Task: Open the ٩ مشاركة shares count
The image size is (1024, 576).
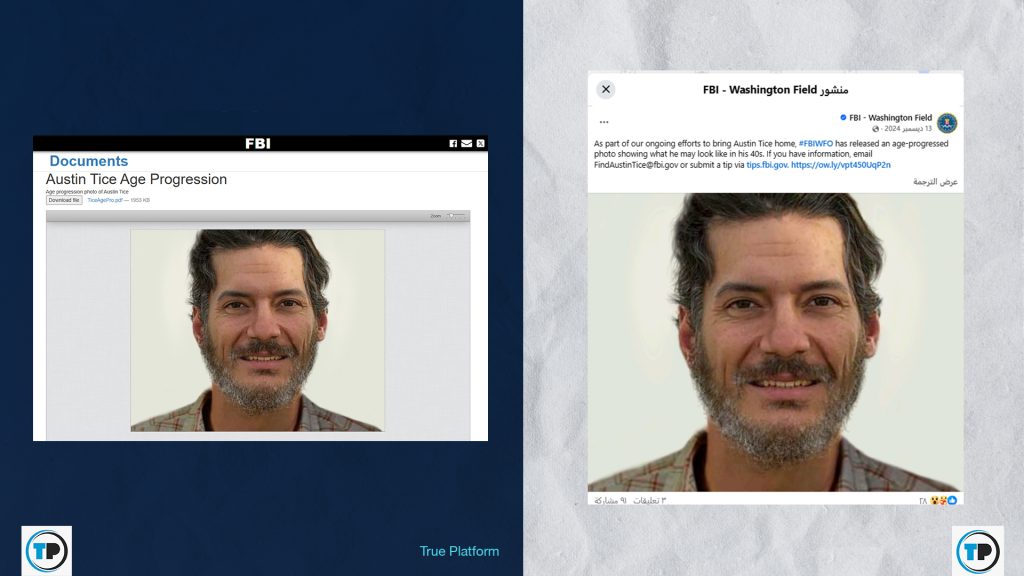Action: click(x=610, y=501)
